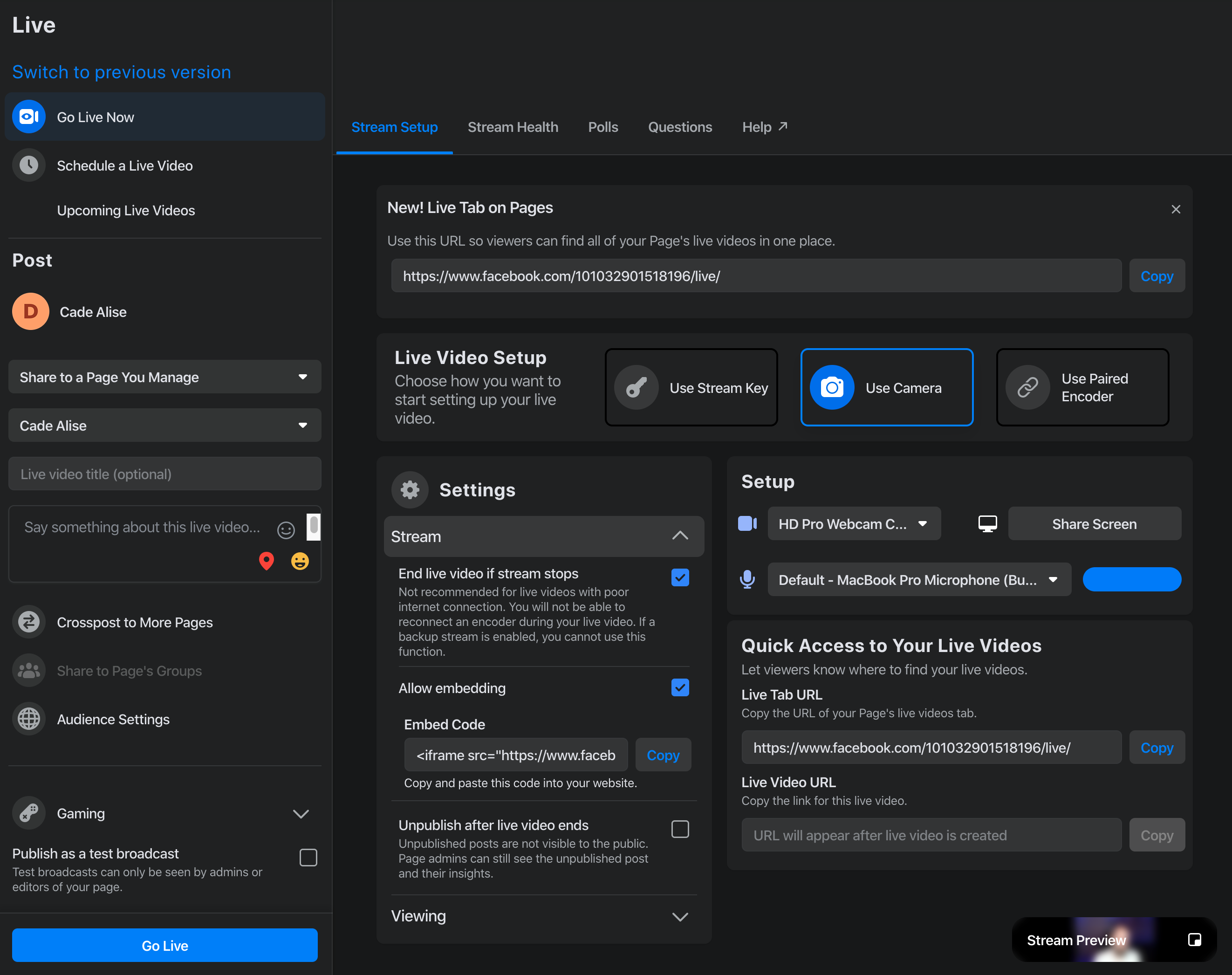The width and height of the screenshot is (1232, 975).
Task: Click the Gaming controller icon
Action: [28, 813]
